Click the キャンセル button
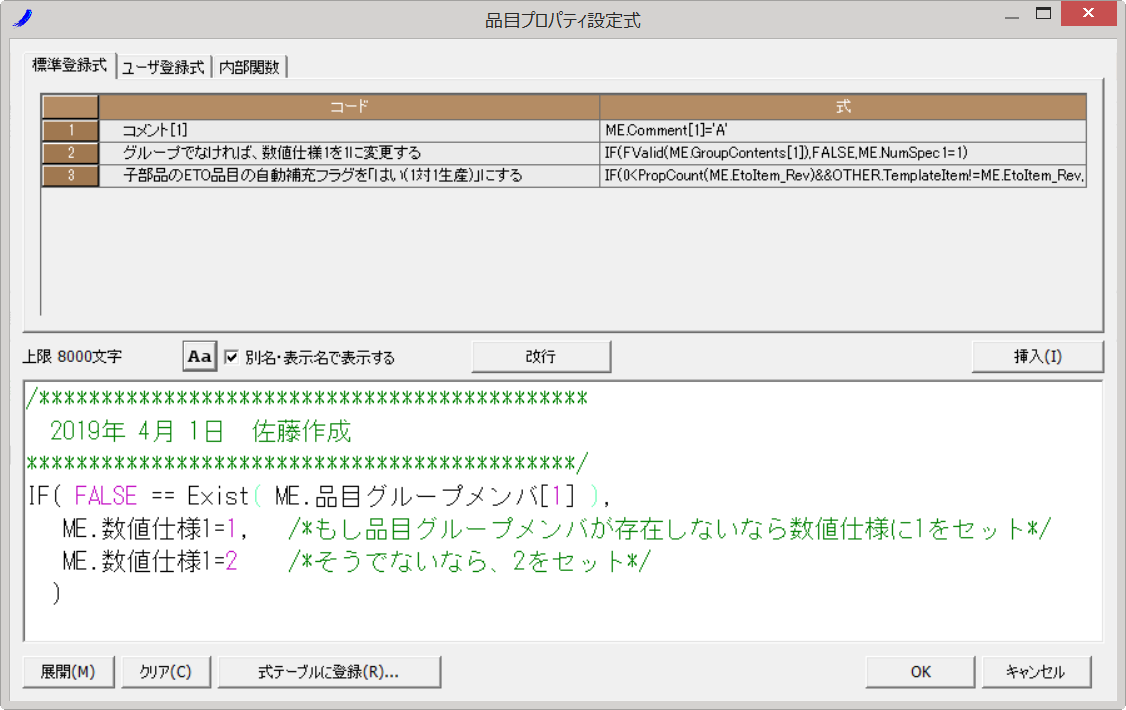 pyautogui.click(x=1036, y=672)
